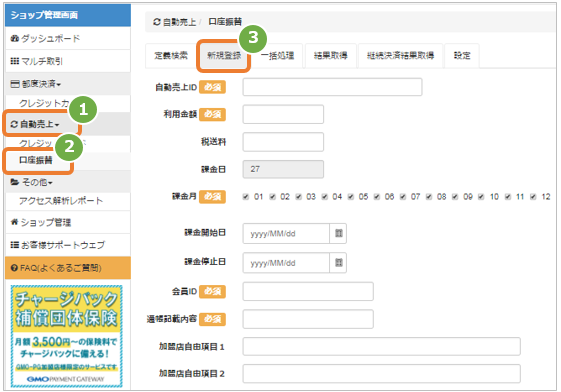Click the 税送料 input field

283,142
